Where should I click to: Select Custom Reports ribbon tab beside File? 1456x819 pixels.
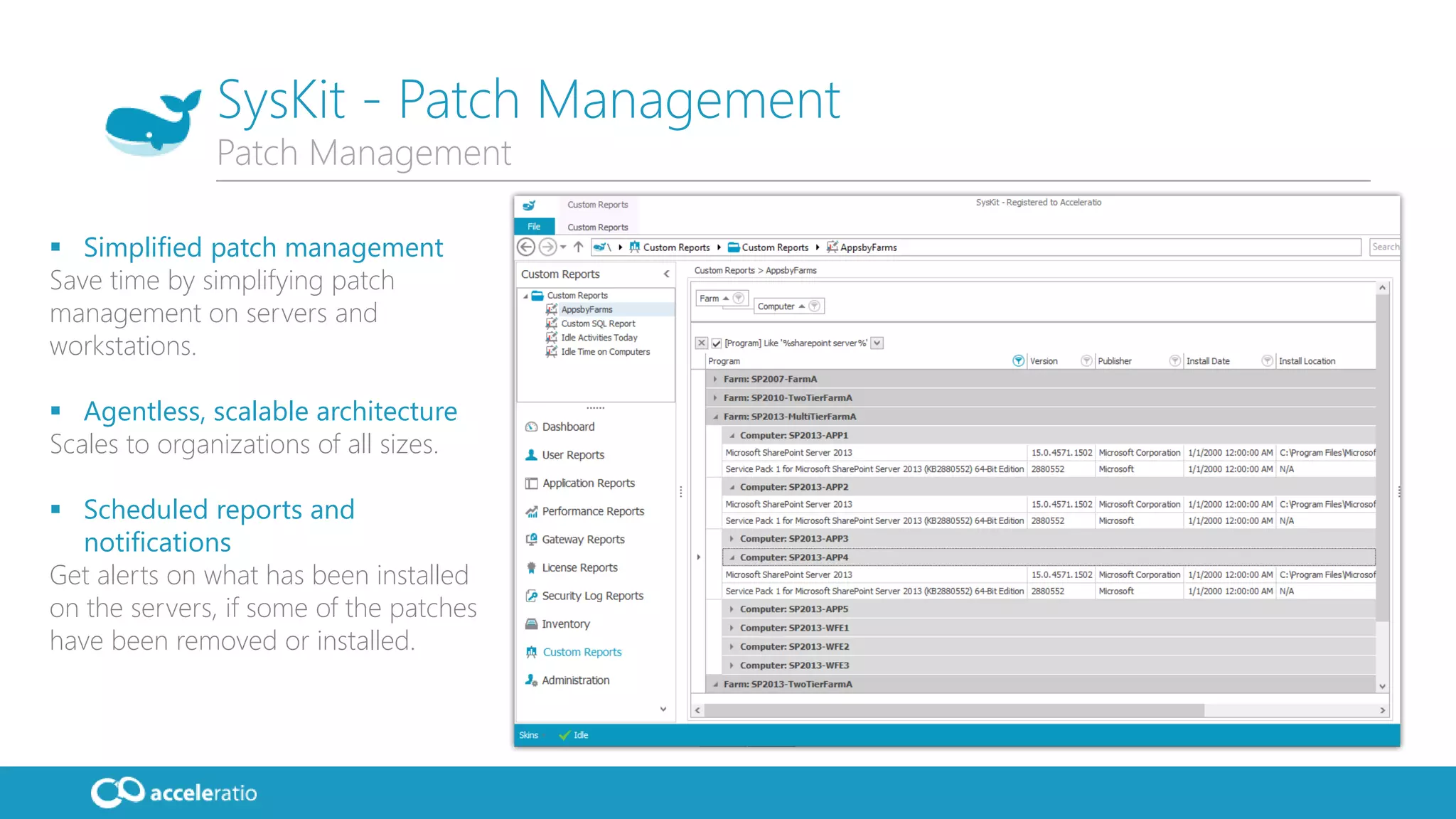pos(597,227)
